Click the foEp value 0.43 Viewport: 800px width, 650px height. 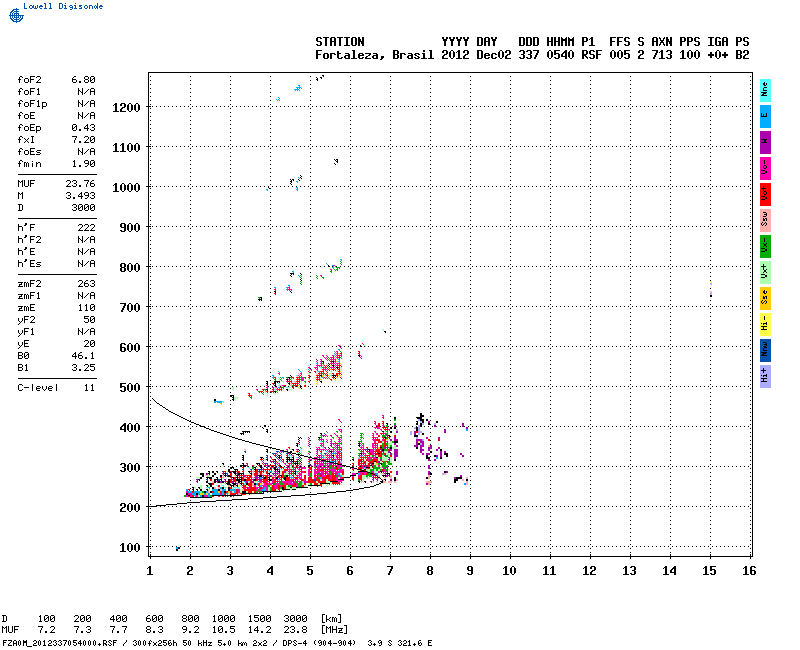click(x=83, y=128)
